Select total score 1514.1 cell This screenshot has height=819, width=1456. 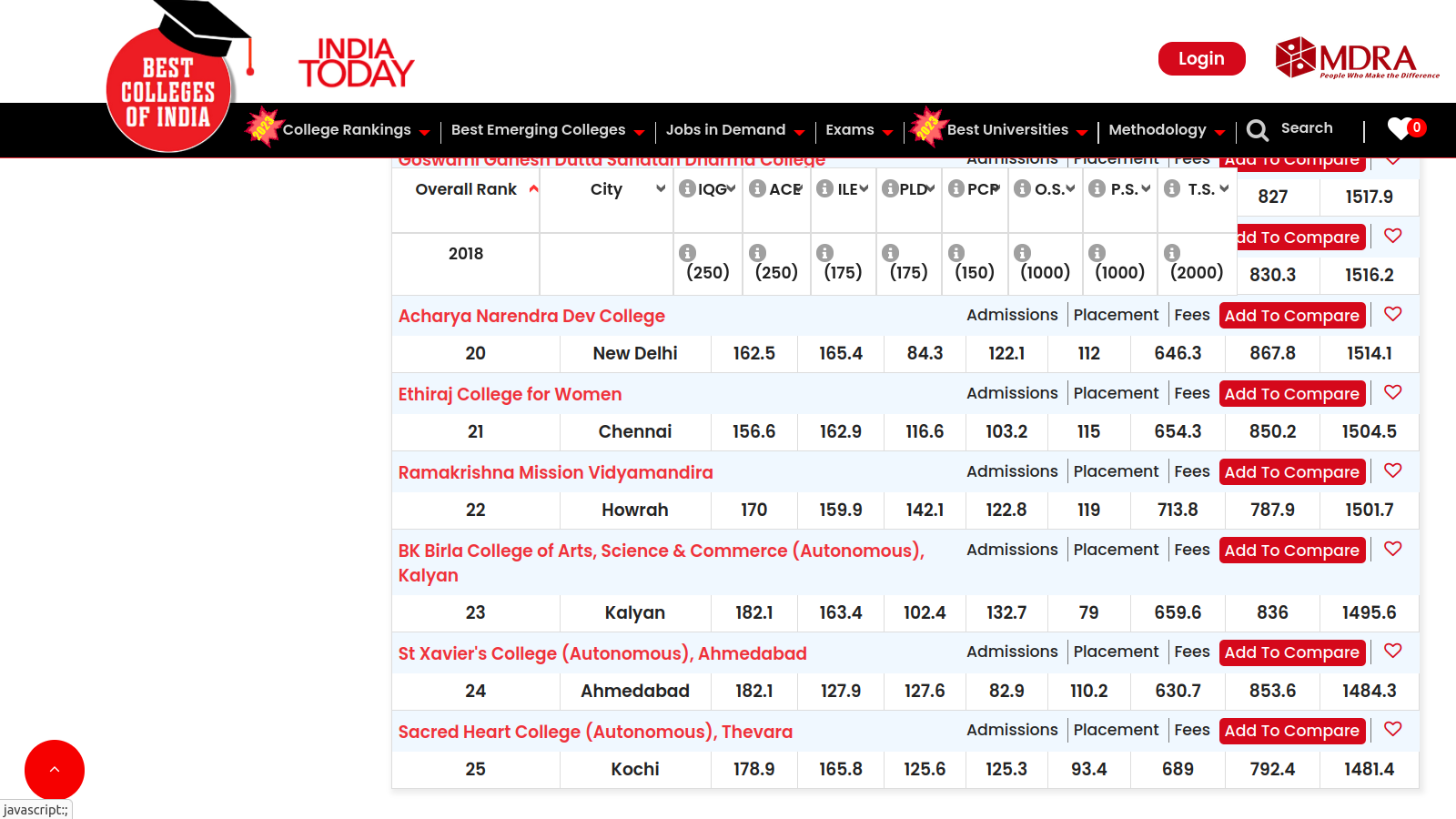[1370, 353]
